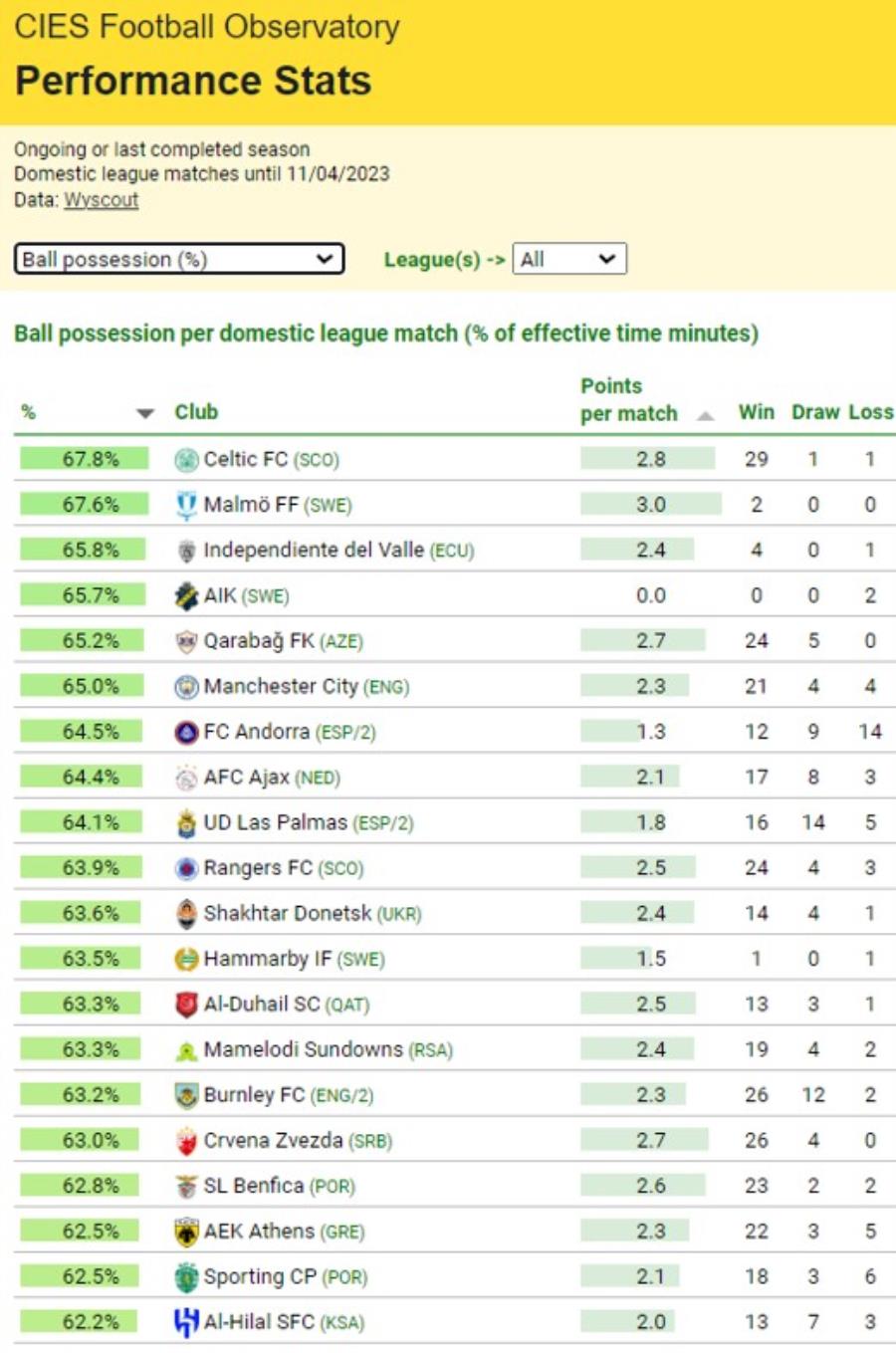Click the Al-Hilal SFC crest icon
Viewport: 896px width, 1353px height.
pyautogui.click(x=186, y=1322)
